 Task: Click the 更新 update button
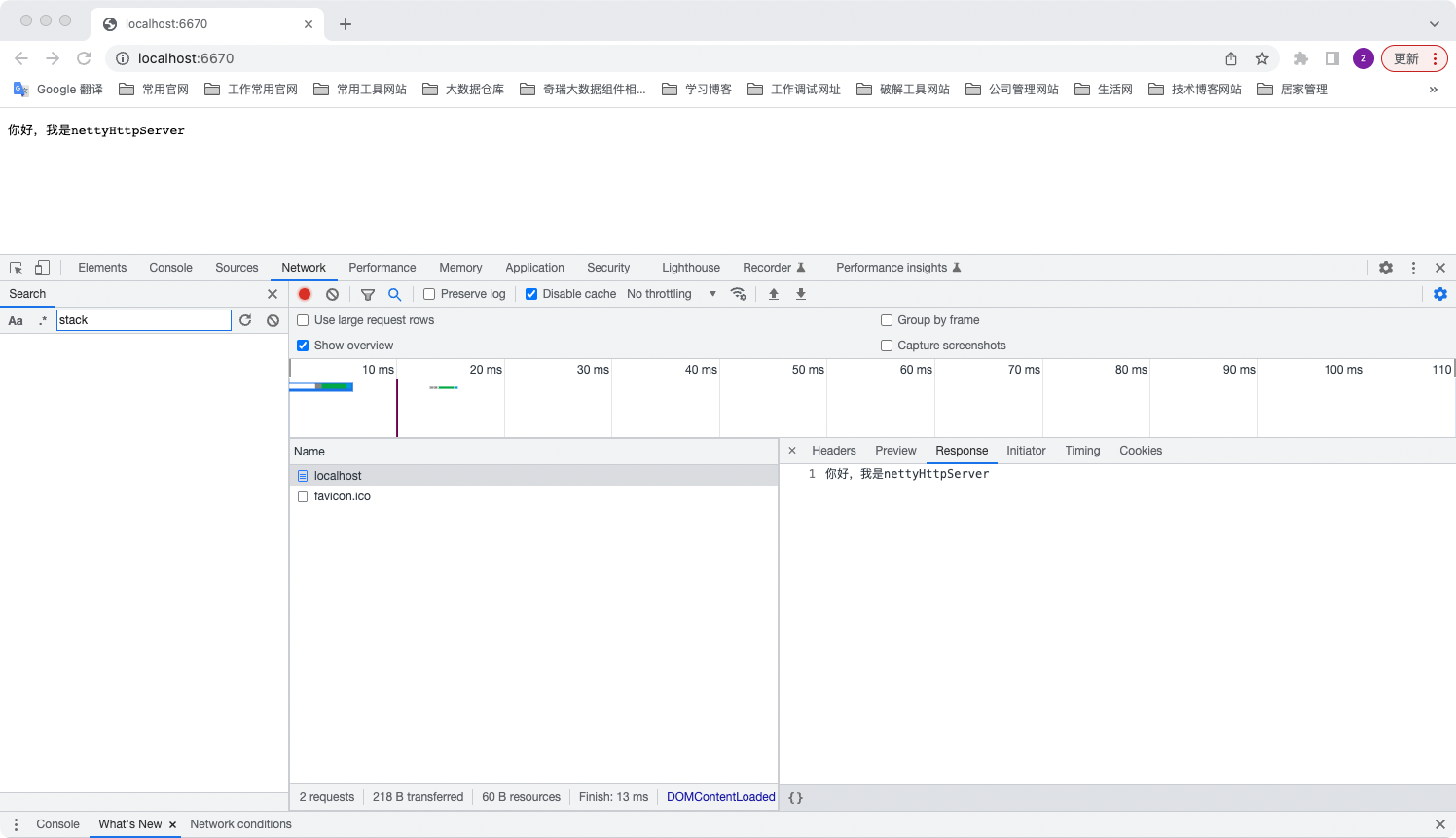pos(1405,58)
